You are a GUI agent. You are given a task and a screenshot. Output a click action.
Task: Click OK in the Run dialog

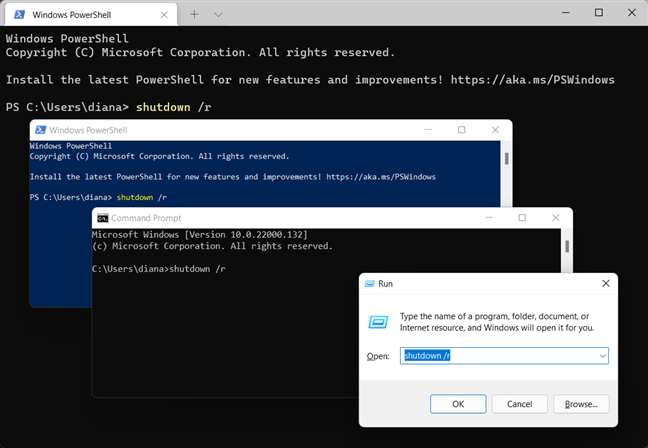tap(458, 404)
